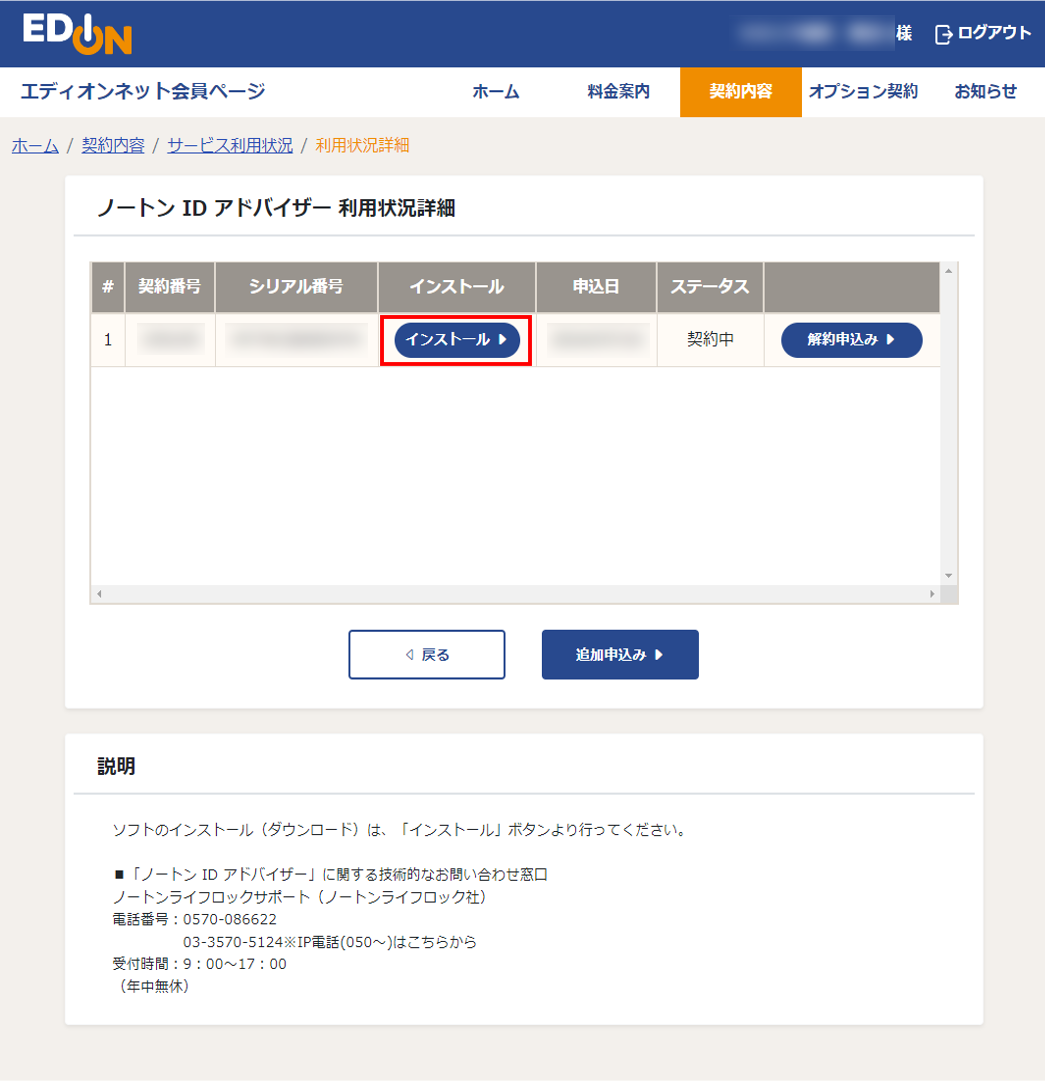Click the EDION logo
This screenshot has height=1081, width=1045.
pos(77,34)
